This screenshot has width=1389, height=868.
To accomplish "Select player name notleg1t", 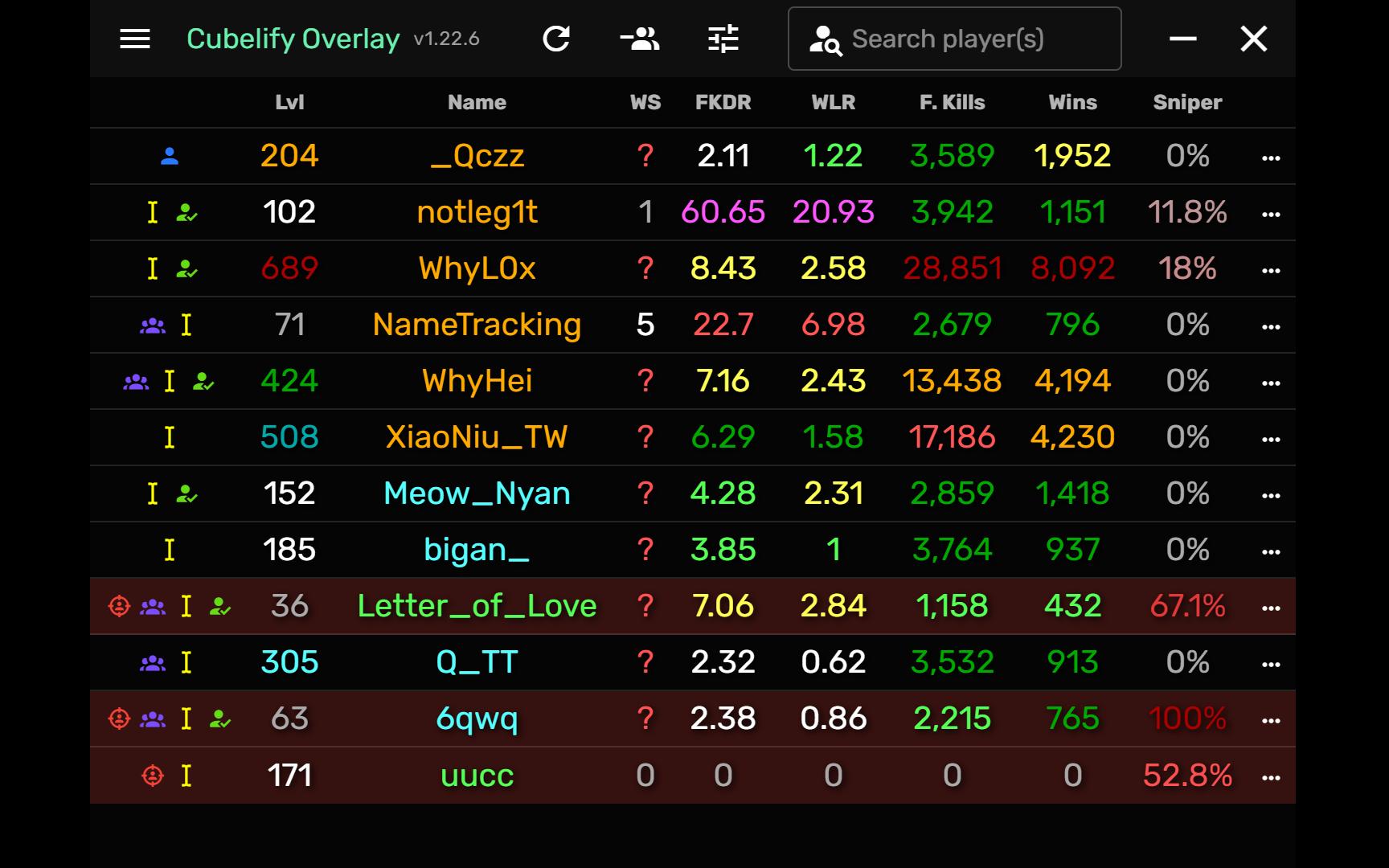I will tap(477, 212).
